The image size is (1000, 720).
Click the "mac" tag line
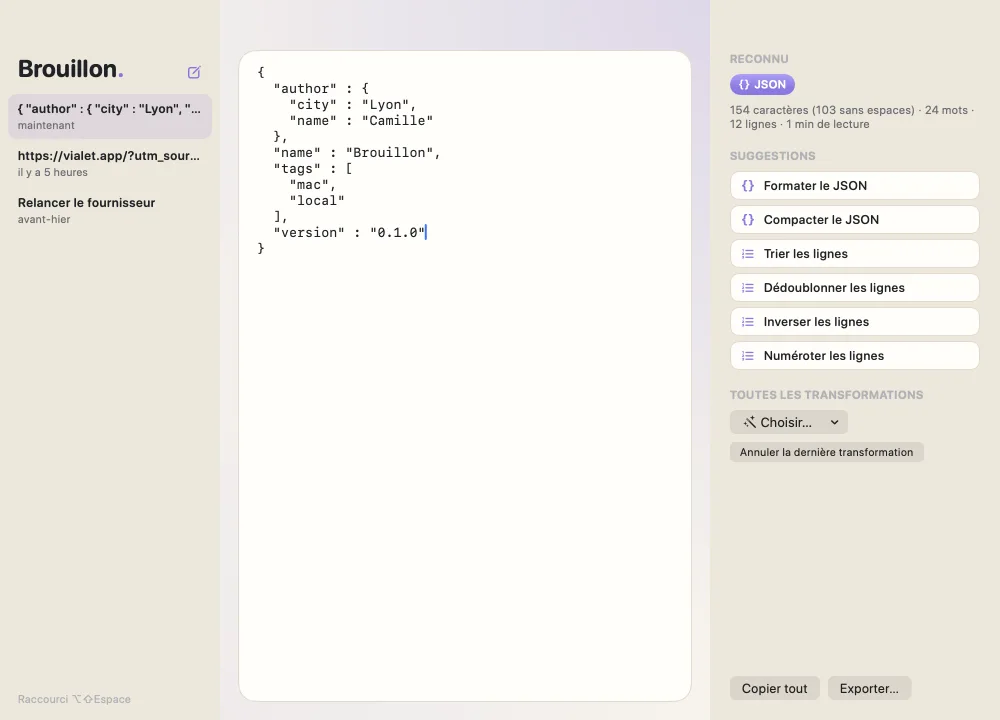click(x=312, y=185)
